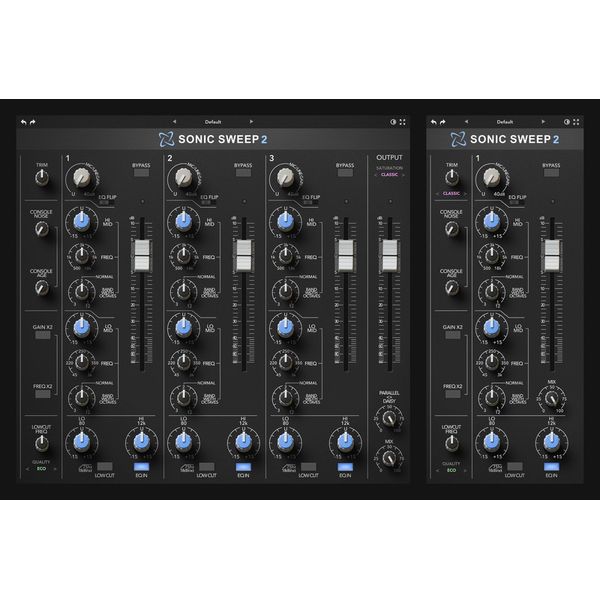This screenshot has width=600, height=600.
Task: Click previous quality arrow in large window
Action: 27,469
